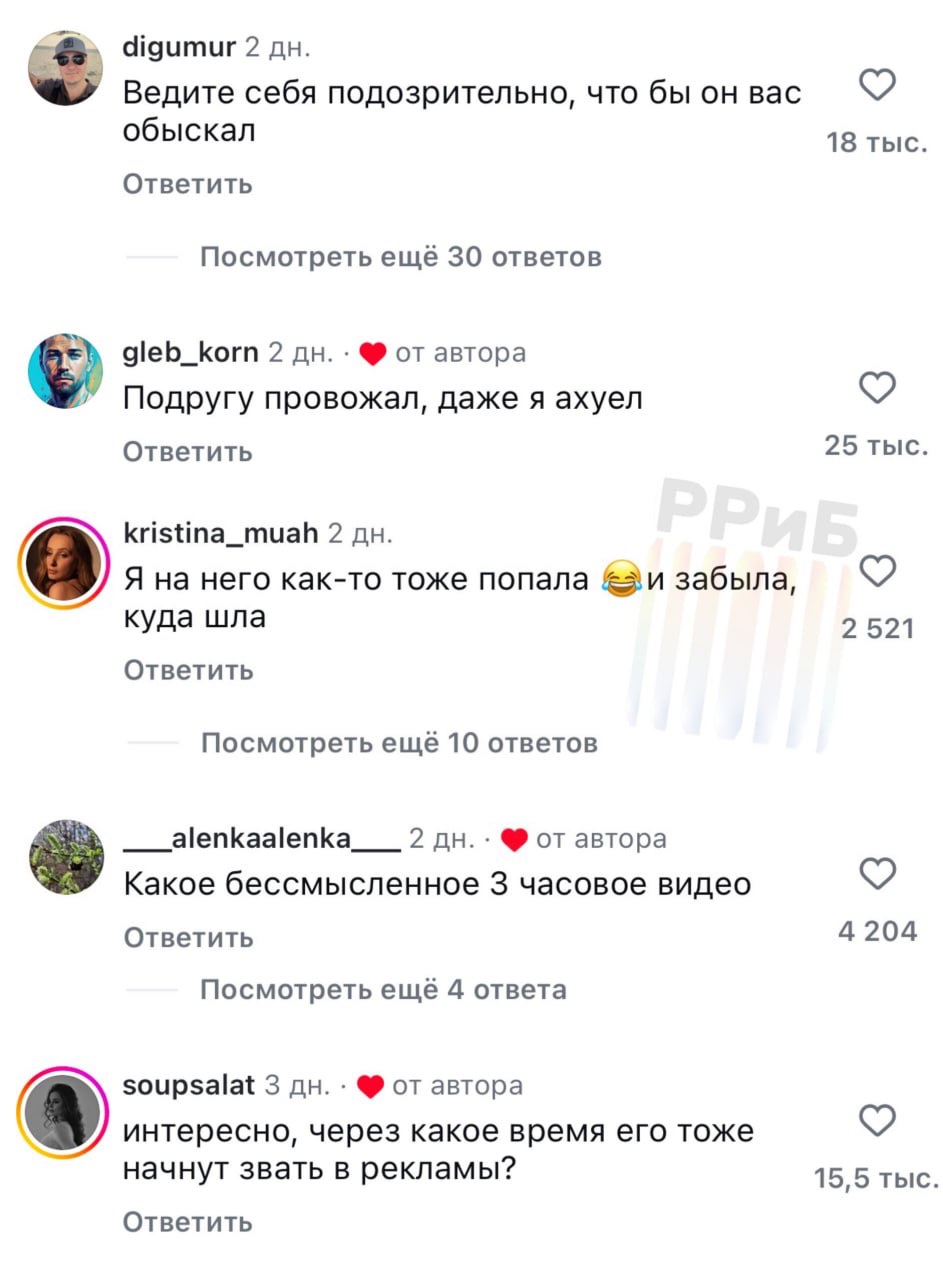
Task: Tap heart on kristina_muah's comment
Action: point(877,570)
